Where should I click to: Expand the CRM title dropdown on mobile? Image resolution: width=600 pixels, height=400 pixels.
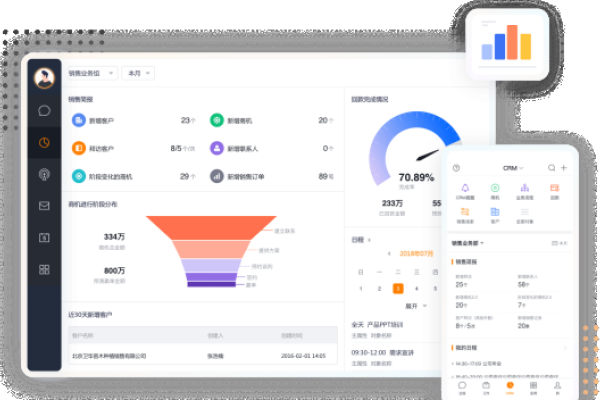click(x=513, y=168)
